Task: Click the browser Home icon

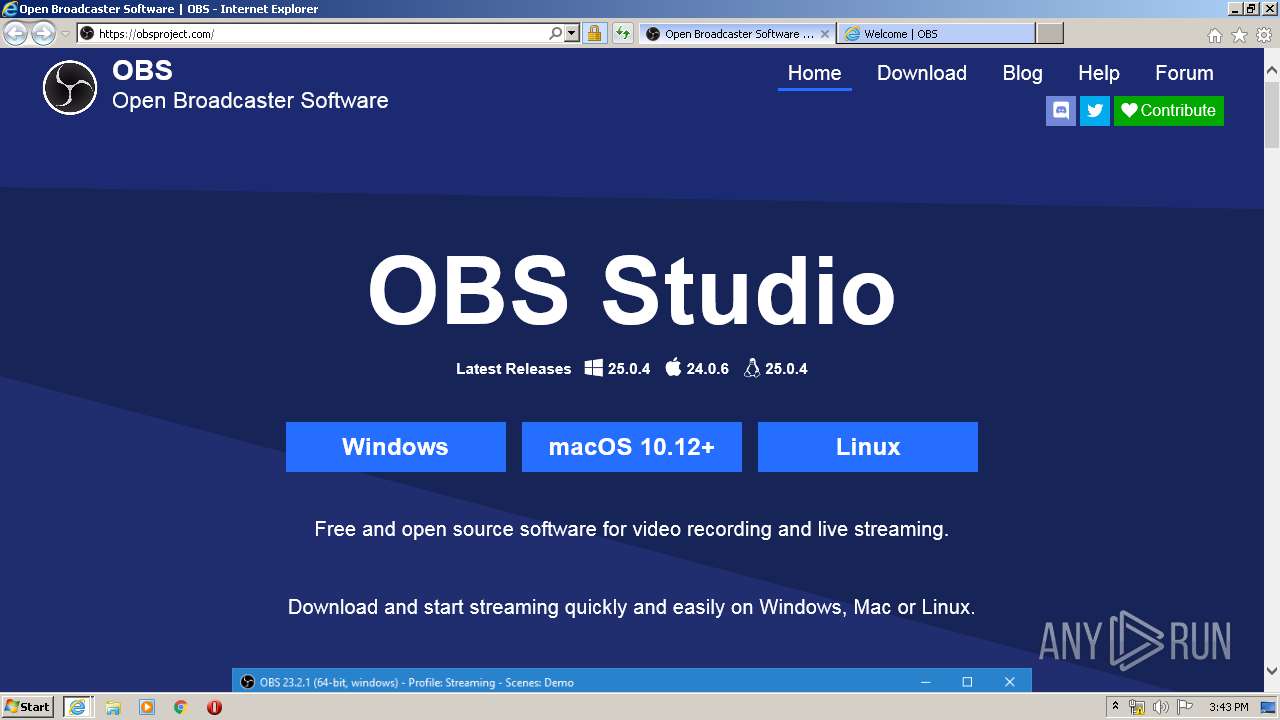Action: click(x=1214, y=35)
